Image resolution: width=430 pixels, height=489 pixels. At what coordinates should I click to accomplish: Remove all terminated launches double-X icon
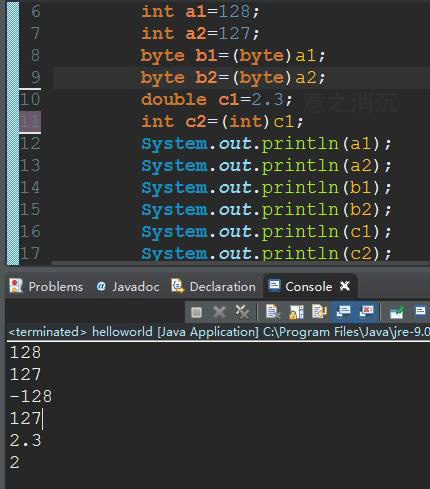point(242,312)
